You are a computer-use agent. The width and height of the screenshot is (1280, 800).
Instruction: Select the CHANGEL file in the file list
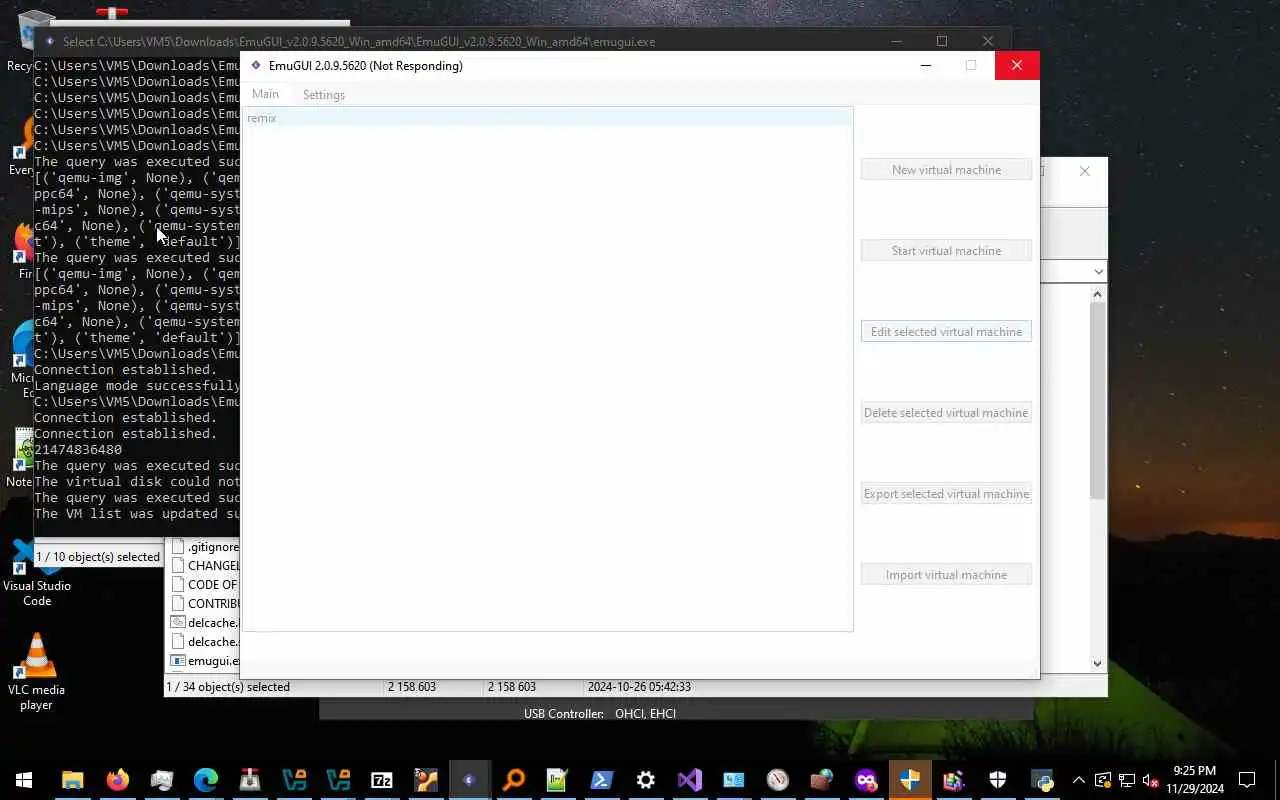click(206, 566)
